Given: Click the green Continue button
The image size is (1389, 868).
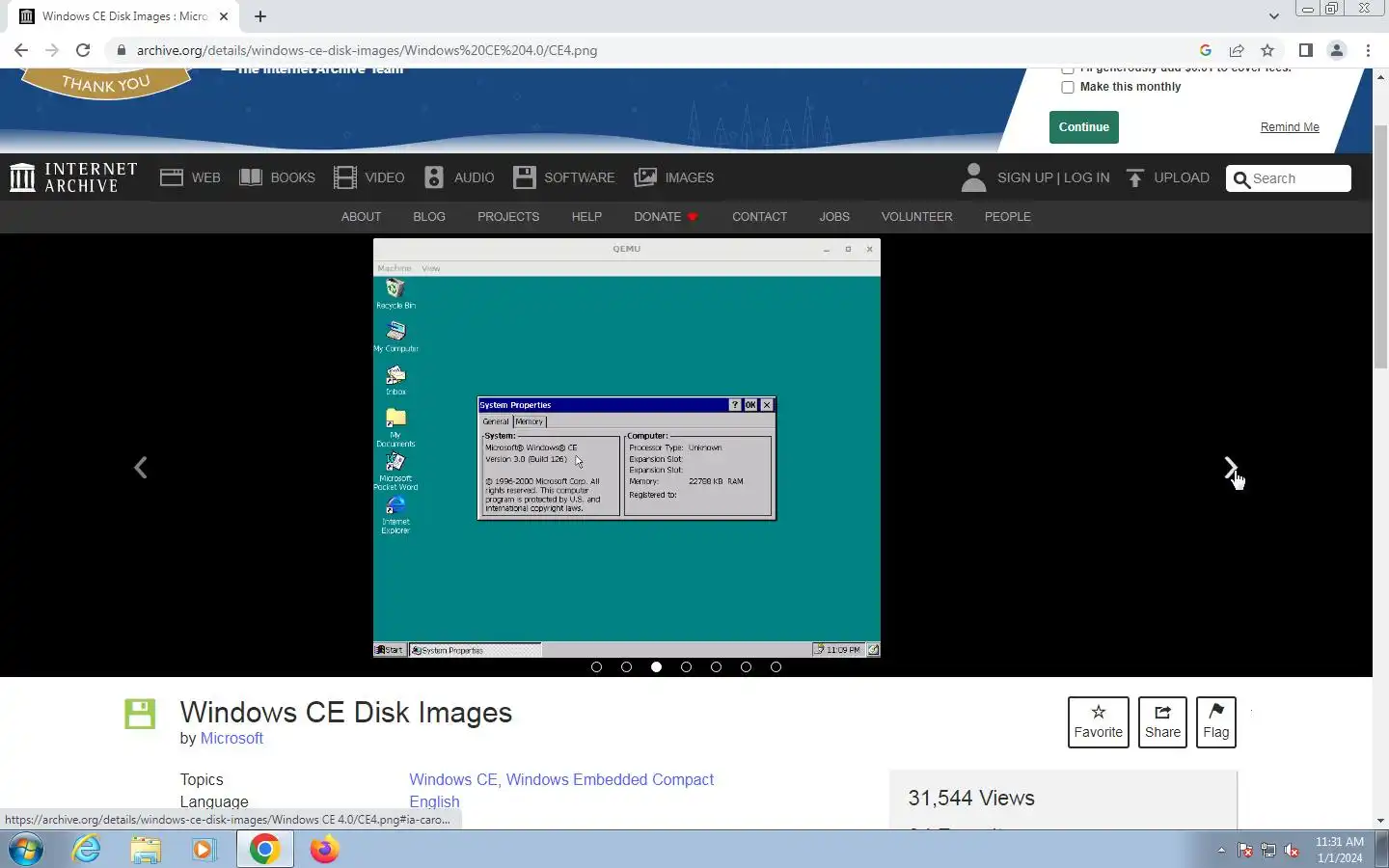Looking at the screenshot, I should coord(1084,127).
